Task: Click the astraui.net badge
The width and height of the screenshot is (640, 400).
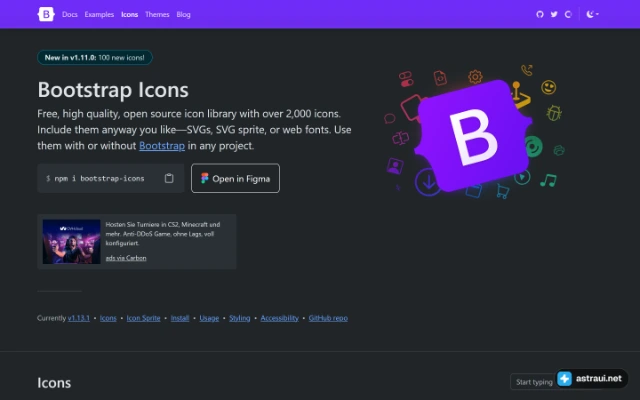Action: point(591,378)
